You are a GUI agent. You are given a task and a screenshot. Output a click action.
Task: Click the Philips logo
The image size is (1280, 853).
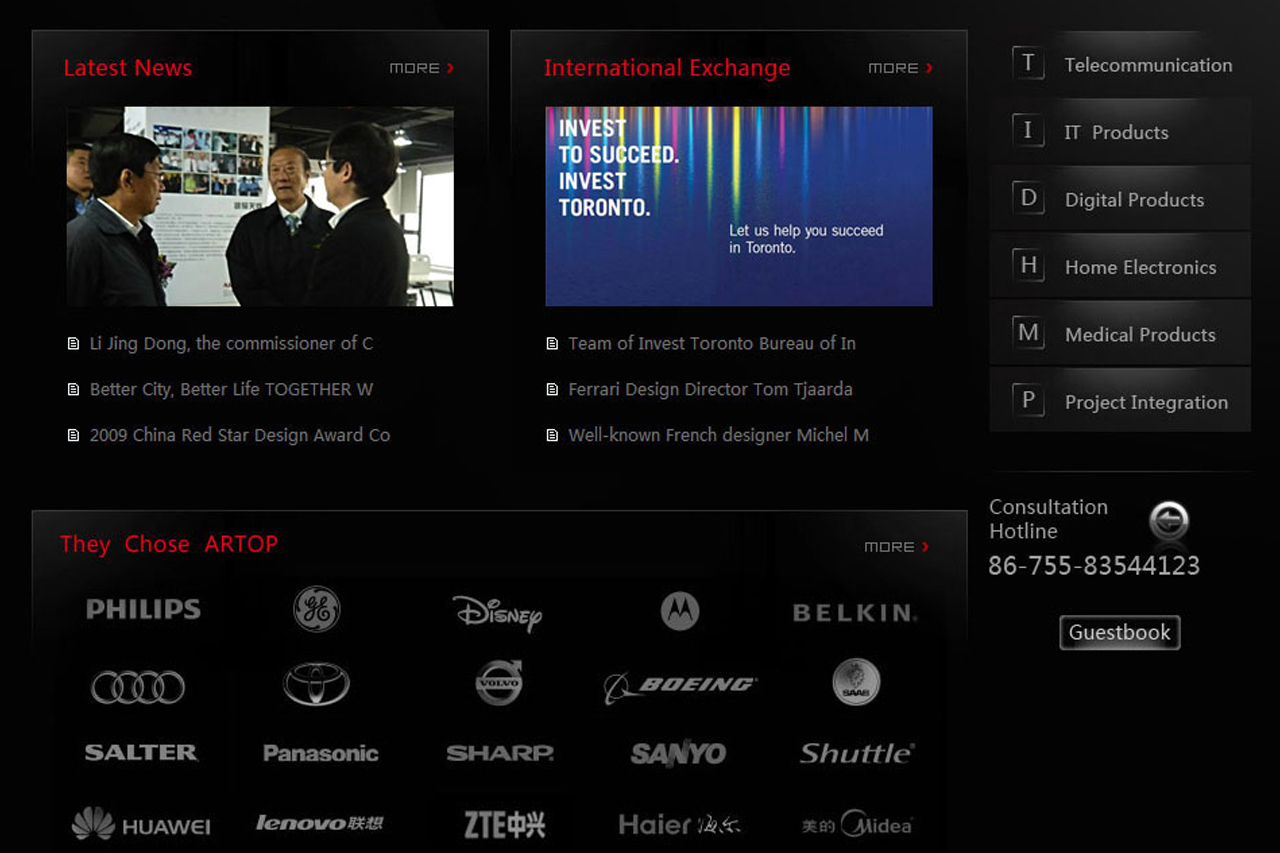point(143,609)
